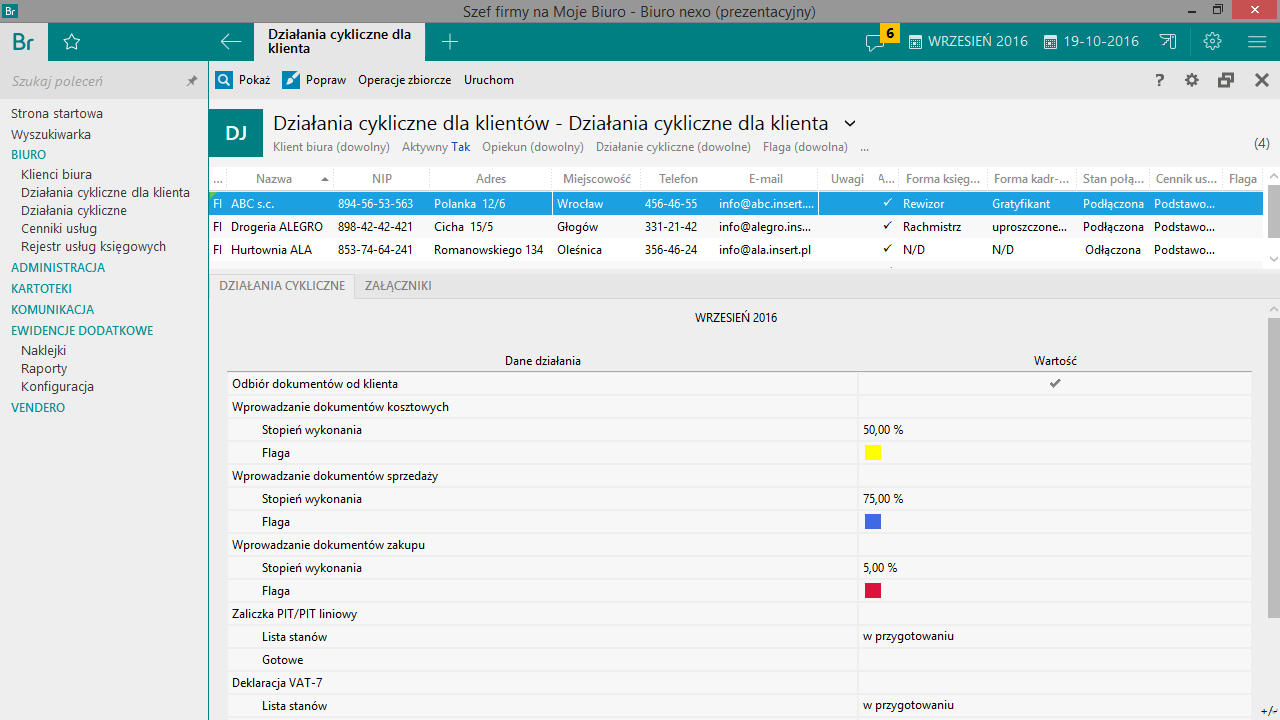Toggle active checkmark for Hurtownia ALA
1280x720 pixels.
pyautogui.click(x=887, y=249)
